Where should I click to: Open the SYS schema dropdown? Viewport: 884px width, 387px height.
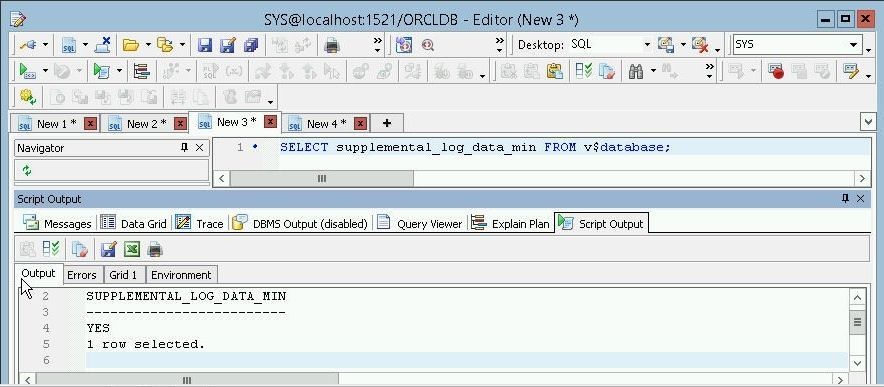tap(854, 45)
